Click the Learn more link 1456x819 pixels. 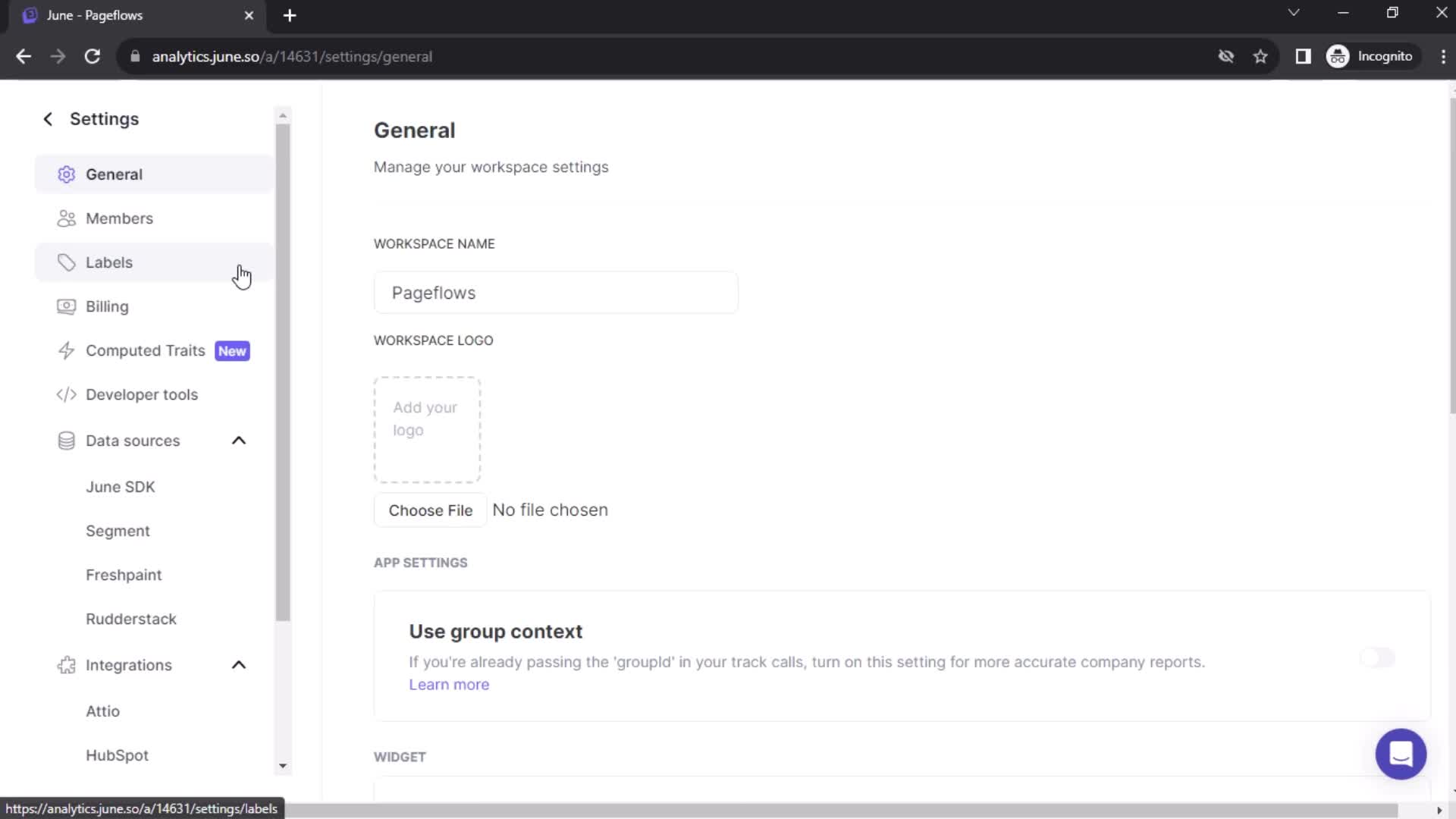(449, 683)
